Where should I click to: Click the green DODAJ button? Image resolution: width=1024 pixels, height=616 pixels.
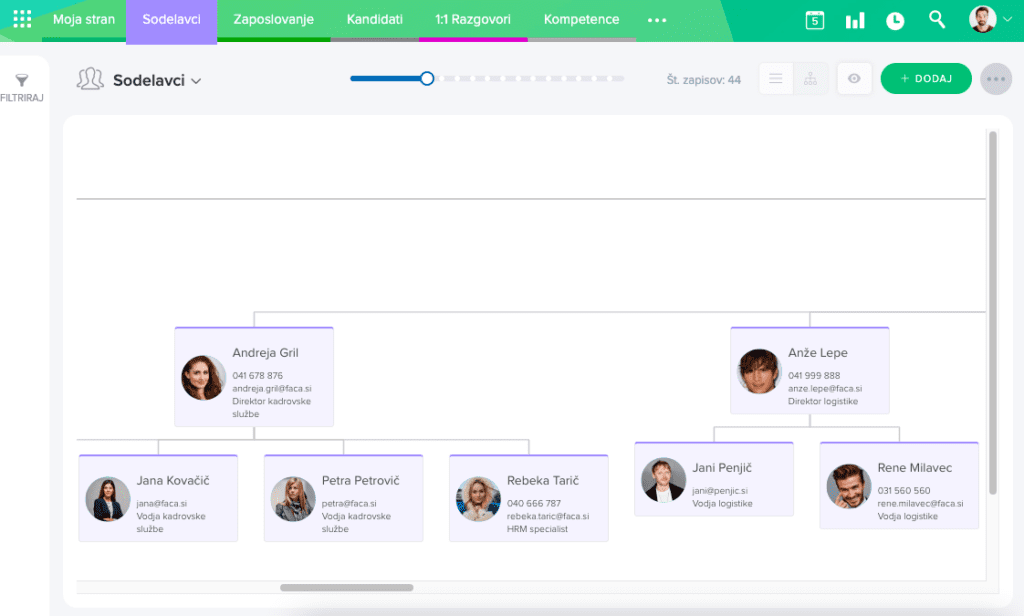click(925, 77)
